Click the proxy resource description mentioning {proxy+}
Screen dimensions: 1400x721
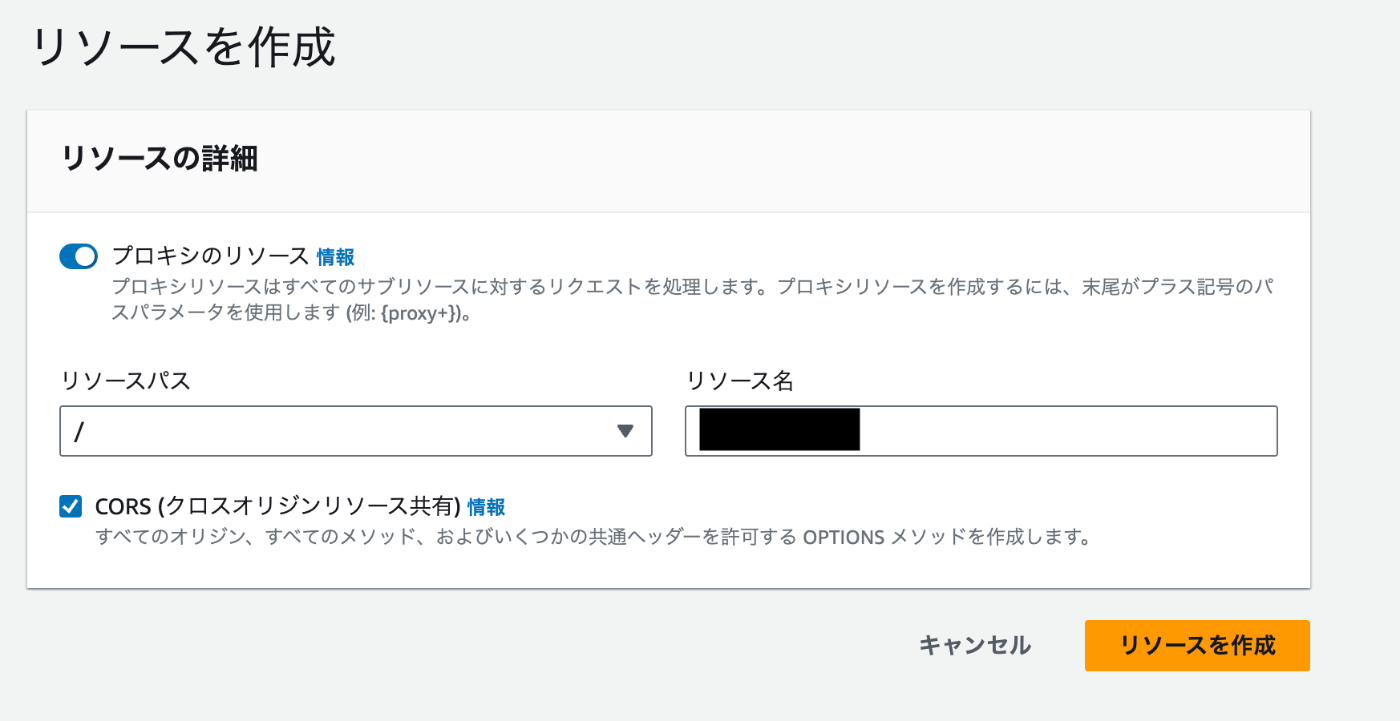pos(695,299)
